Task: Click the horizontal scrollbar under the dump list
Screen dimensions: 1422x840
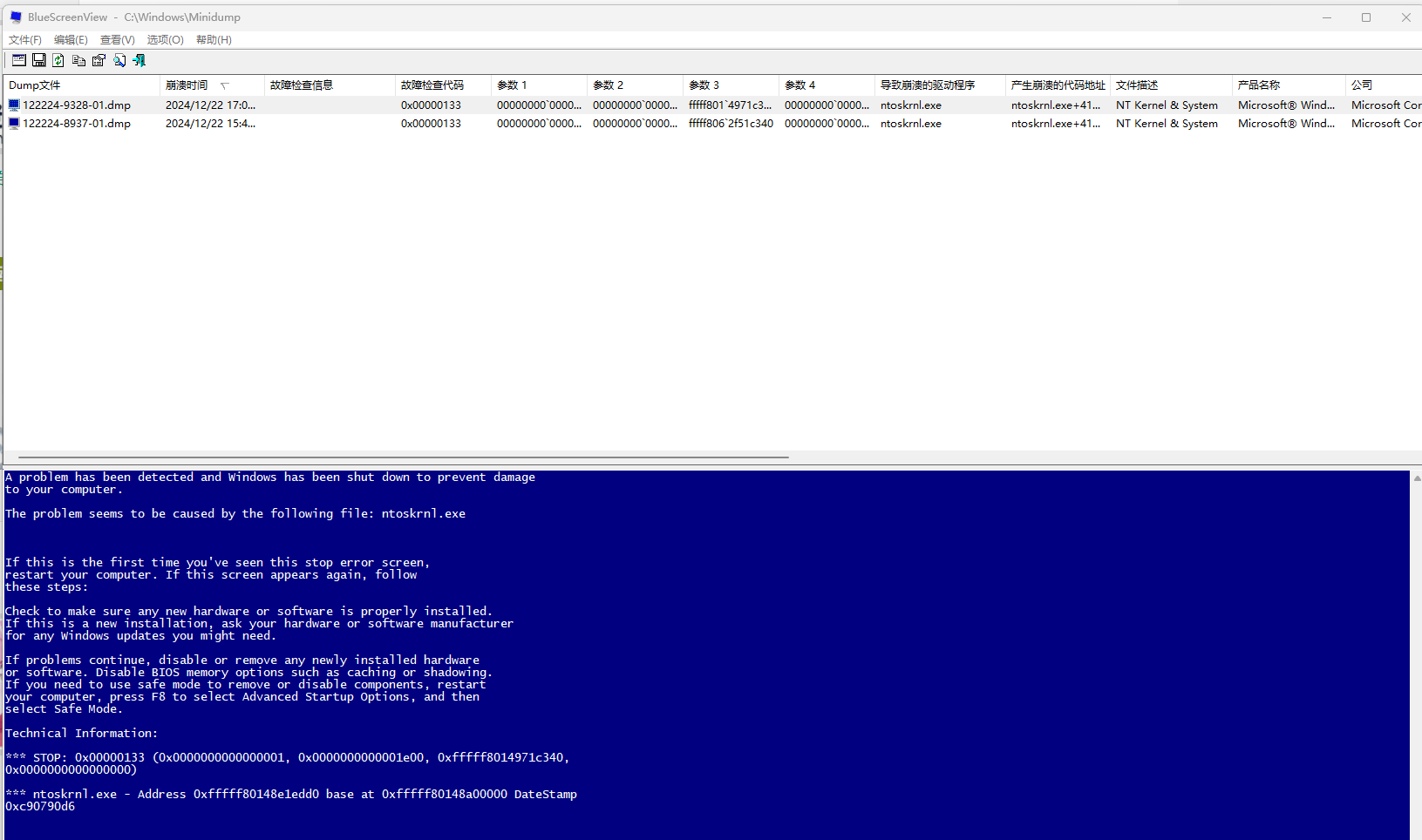Action: click(x=403, y=457)
